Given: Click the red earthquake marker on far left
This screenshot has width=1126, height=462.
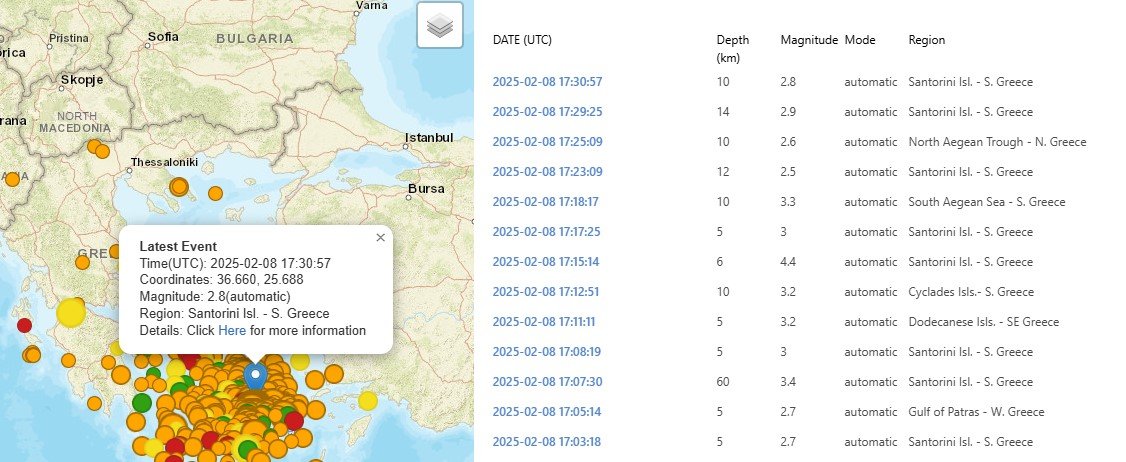Looking at the screenshot, I should pos(25,325).
